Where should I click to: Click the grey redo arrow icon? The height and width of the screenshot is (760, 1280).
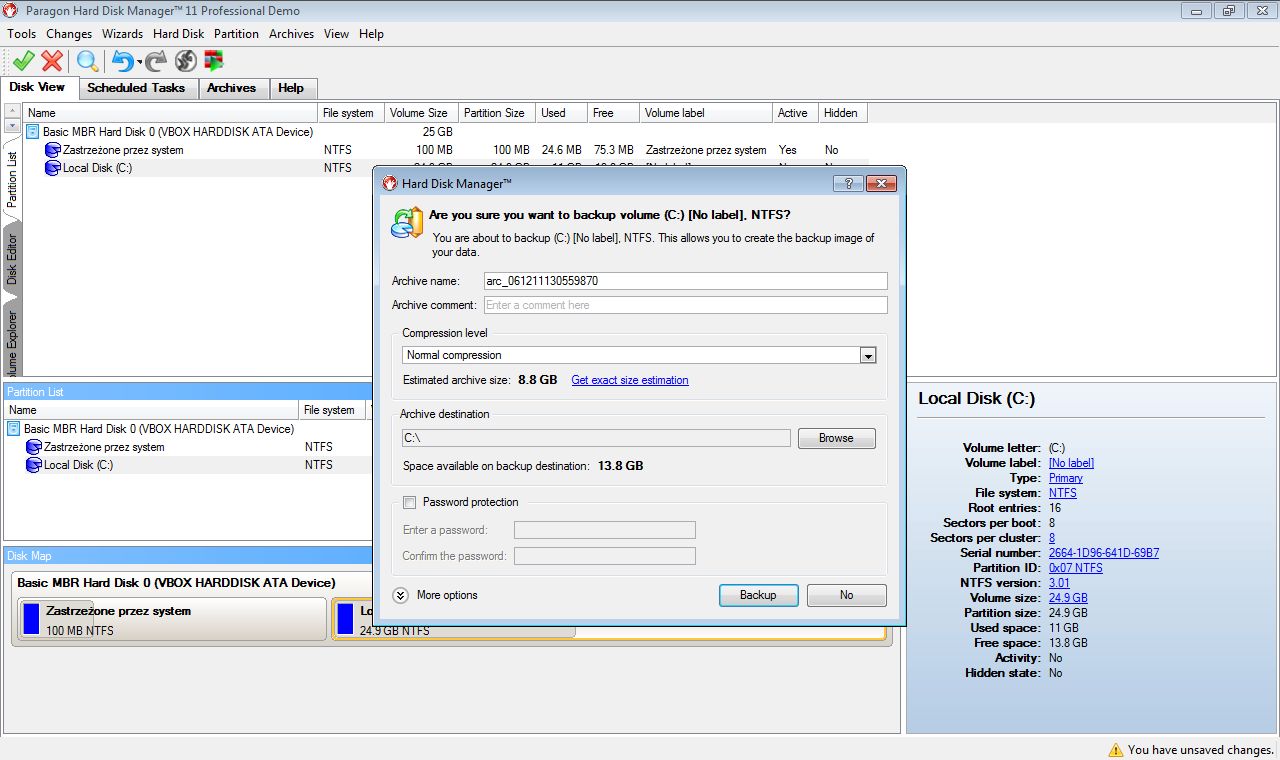click(156, 61)
